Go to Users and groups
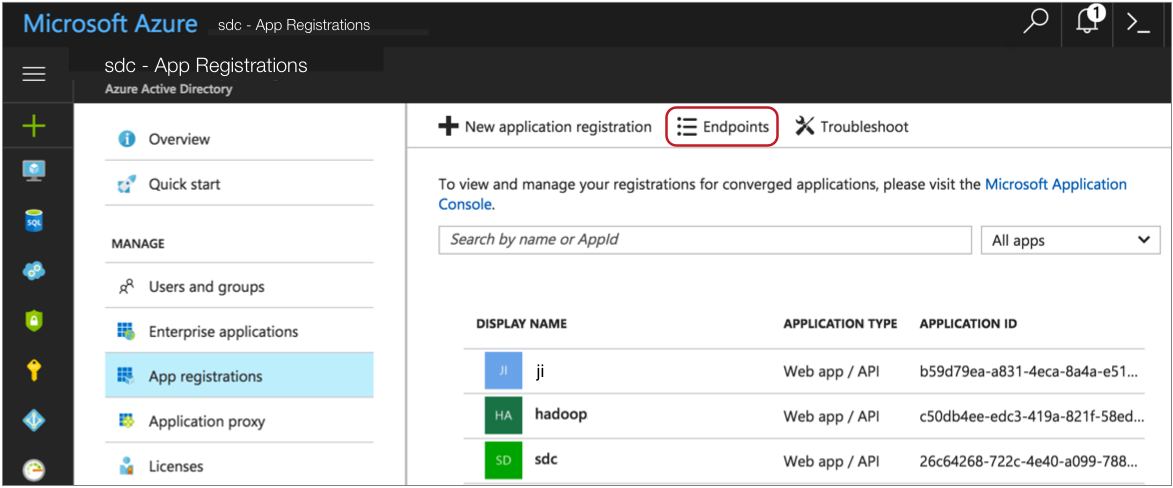1173x488 pixels. pyautogui.click(x=206, y=287)
